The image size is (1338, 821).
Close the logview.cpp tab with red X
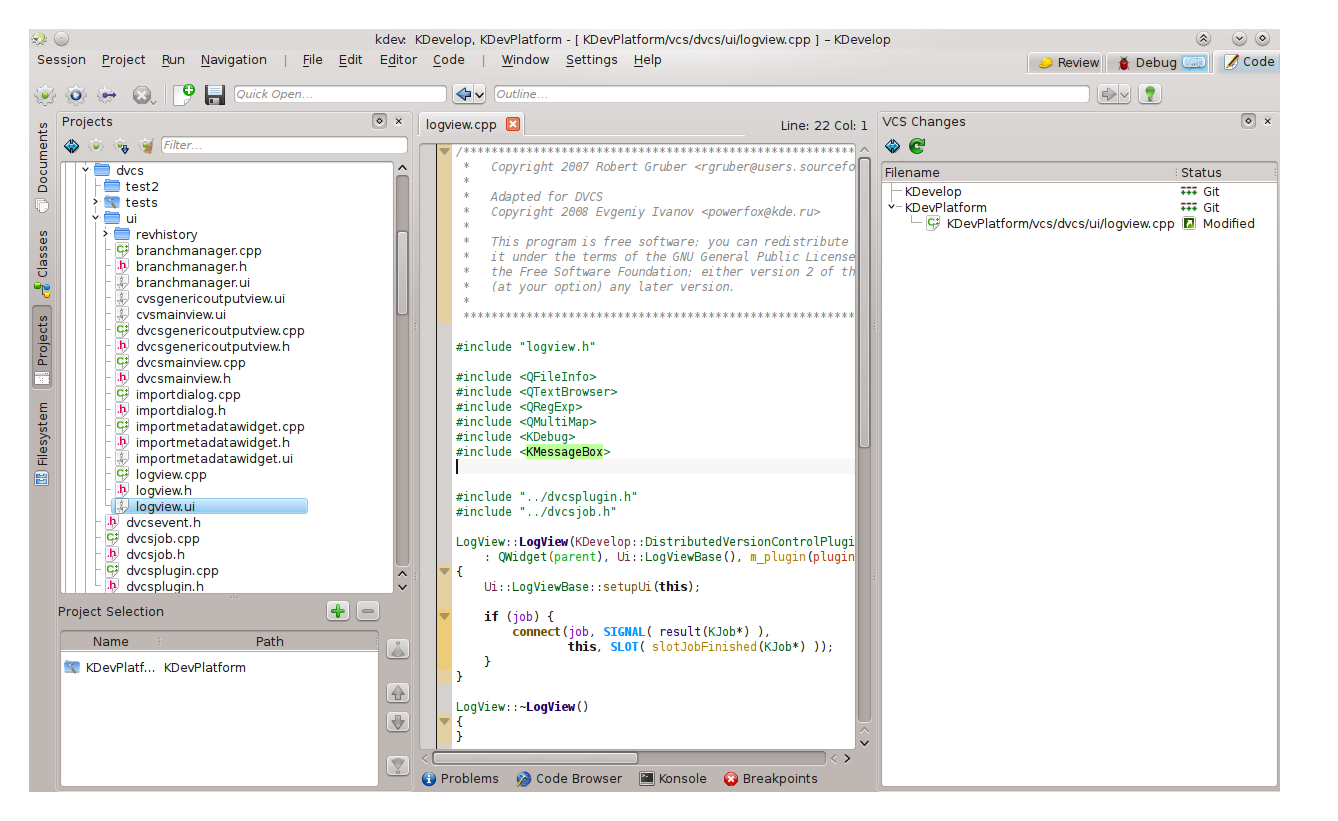(513, 125)
